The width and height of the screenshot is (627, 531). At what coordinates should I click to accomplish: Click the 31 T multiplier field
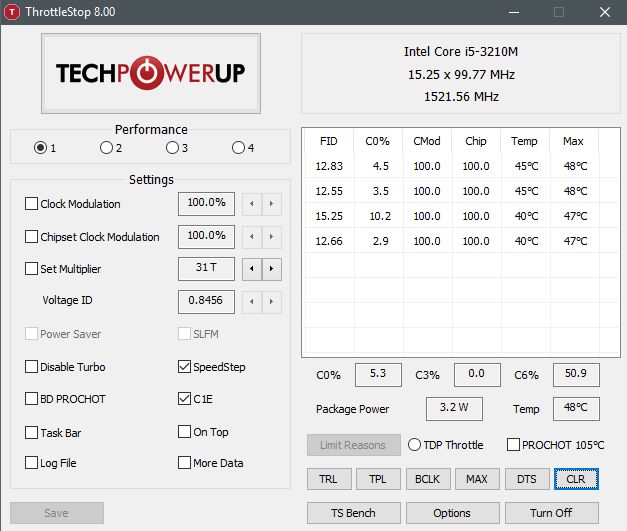[206, 268]
